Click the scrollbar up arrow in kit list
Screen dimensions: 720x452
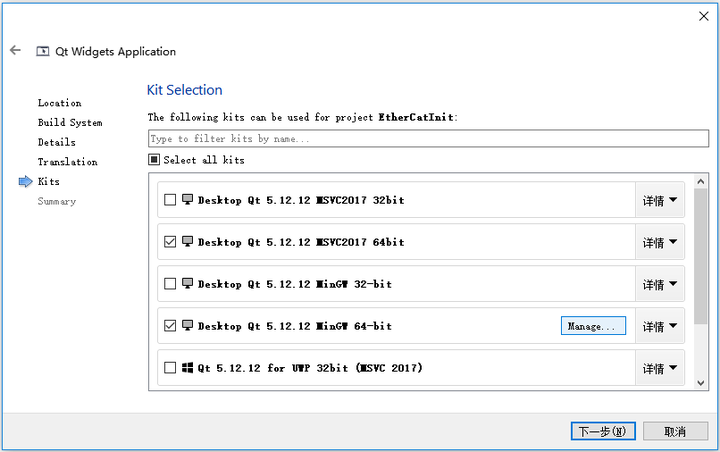point(700,181)
